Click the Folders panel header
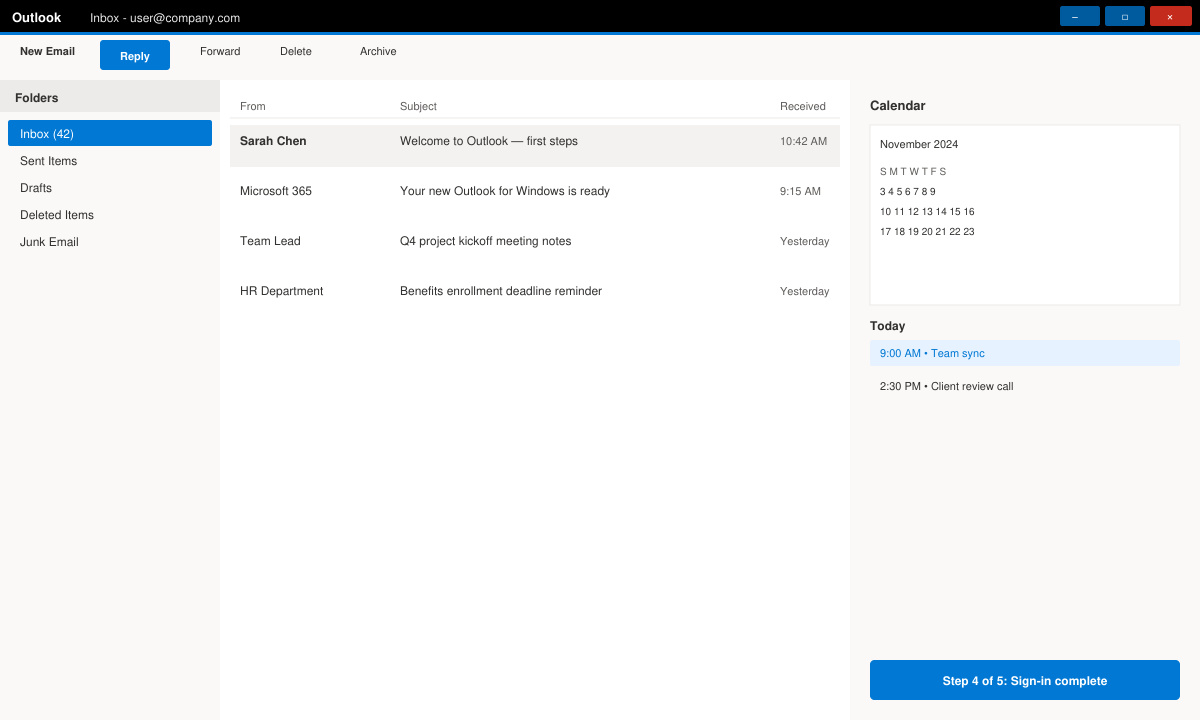 click(110, 97)
